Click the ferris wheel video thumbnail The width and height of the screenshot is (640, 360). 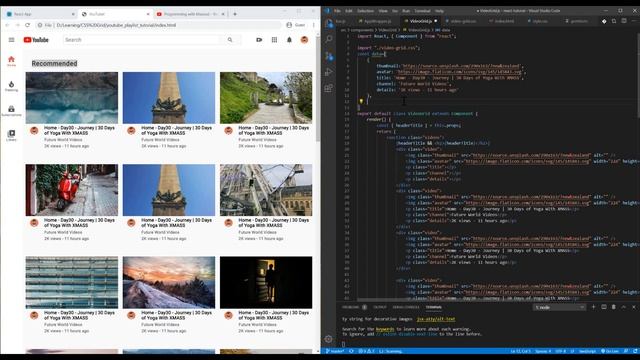pyautogui.click(x=266, y=190)
